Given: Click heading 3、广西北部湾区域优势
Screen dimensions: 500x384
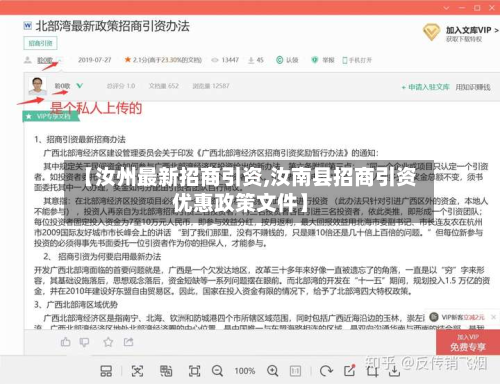Looking at the screenshot, I should coord(76,305).
